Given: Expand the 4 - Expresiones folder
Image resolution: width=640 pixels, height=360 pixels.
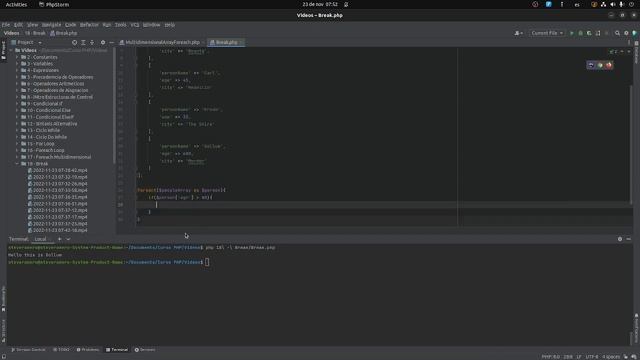Looking at the screenshot, I should click(17, 70).
